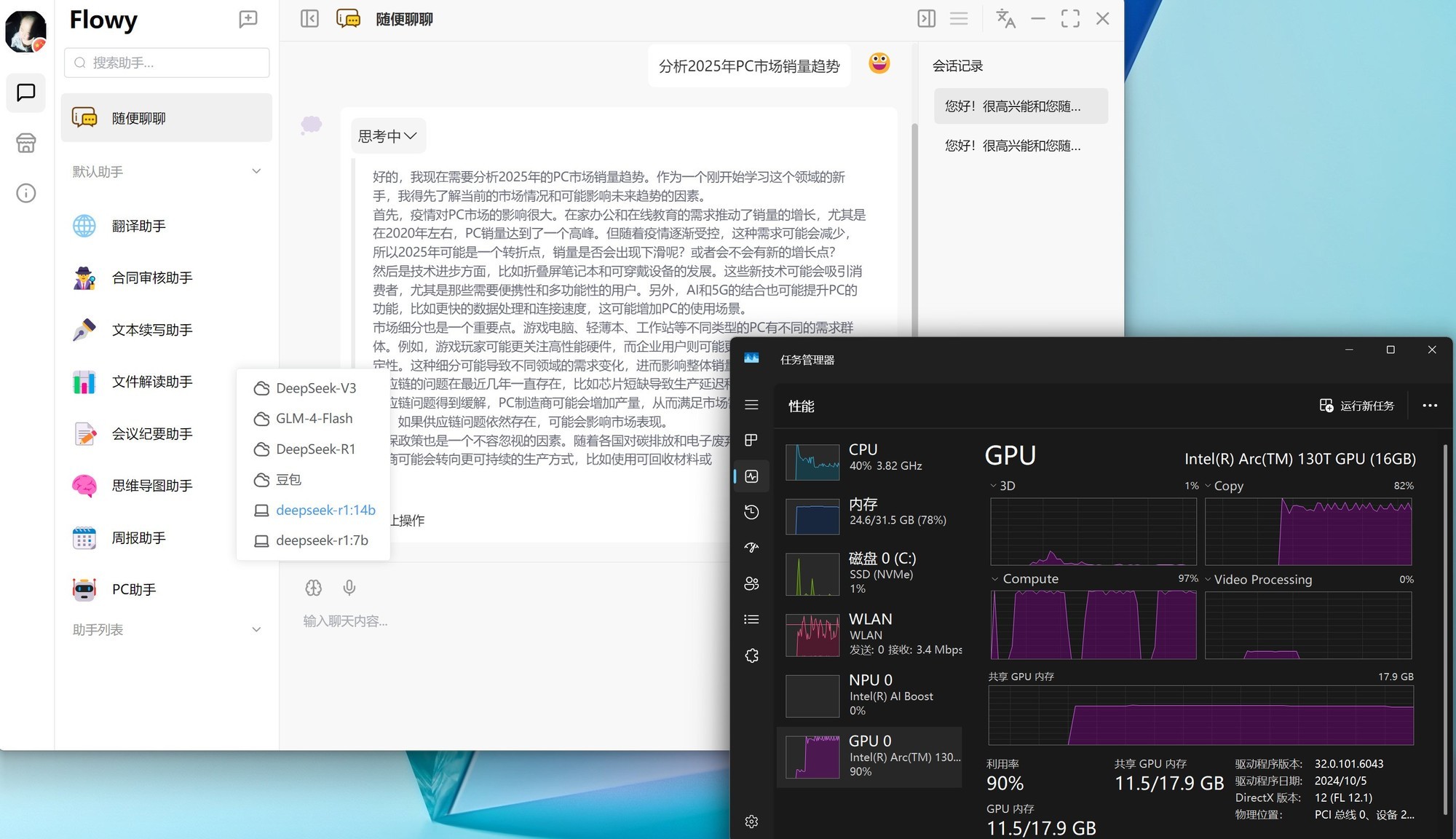Click the new chat icon beside Flowy logo
Image resolution: width=1456 pixels, height=839 pixels.
point(248,19)
